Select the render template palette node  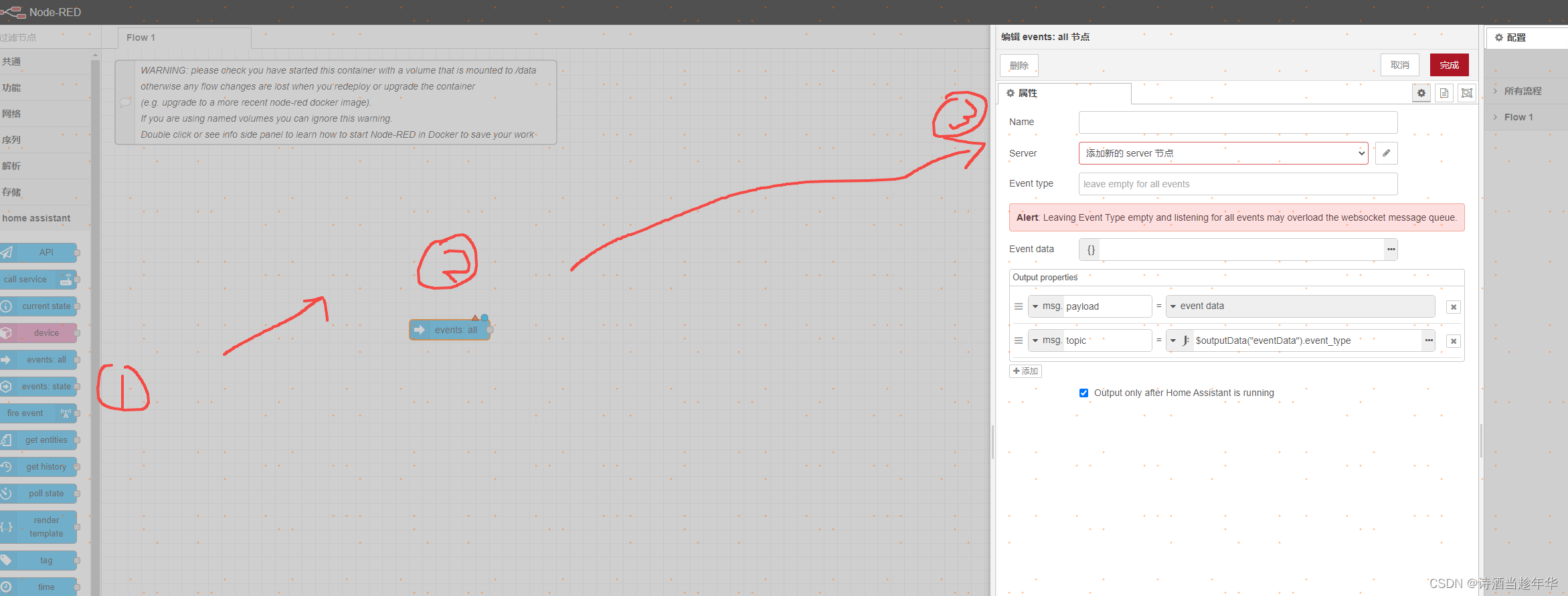38,526
